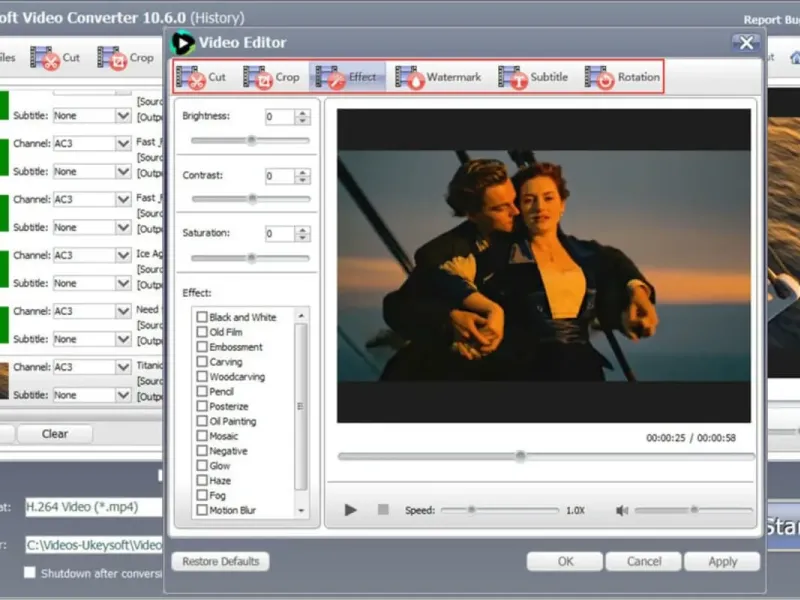Click the C:\Videos-Ukeysoft output folder field
Viewport: 800px width, 600px height.
94,545
